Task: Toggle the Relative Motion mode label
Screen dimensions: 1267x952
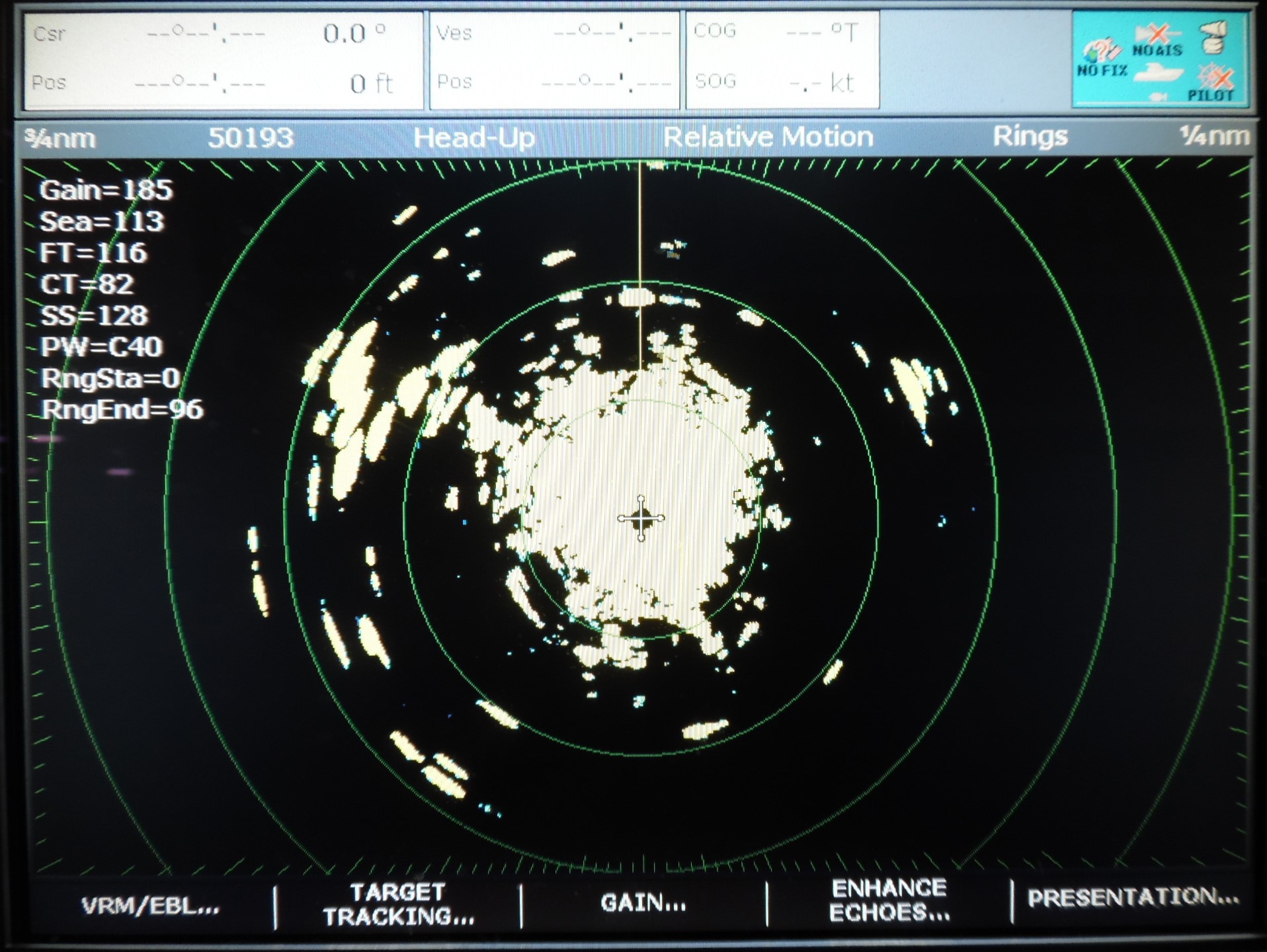Action: coord(768,137)
